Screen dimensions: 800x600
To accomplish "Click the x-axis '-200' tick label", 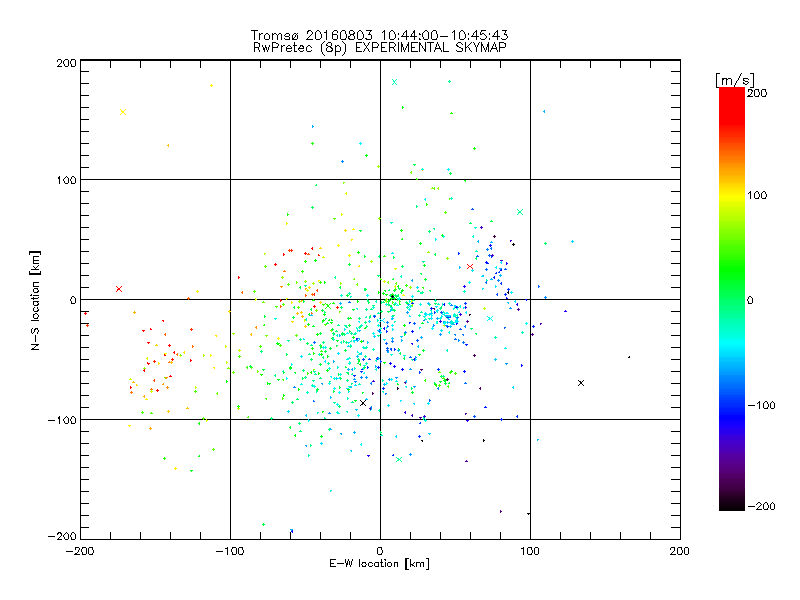I will [80, 551].
